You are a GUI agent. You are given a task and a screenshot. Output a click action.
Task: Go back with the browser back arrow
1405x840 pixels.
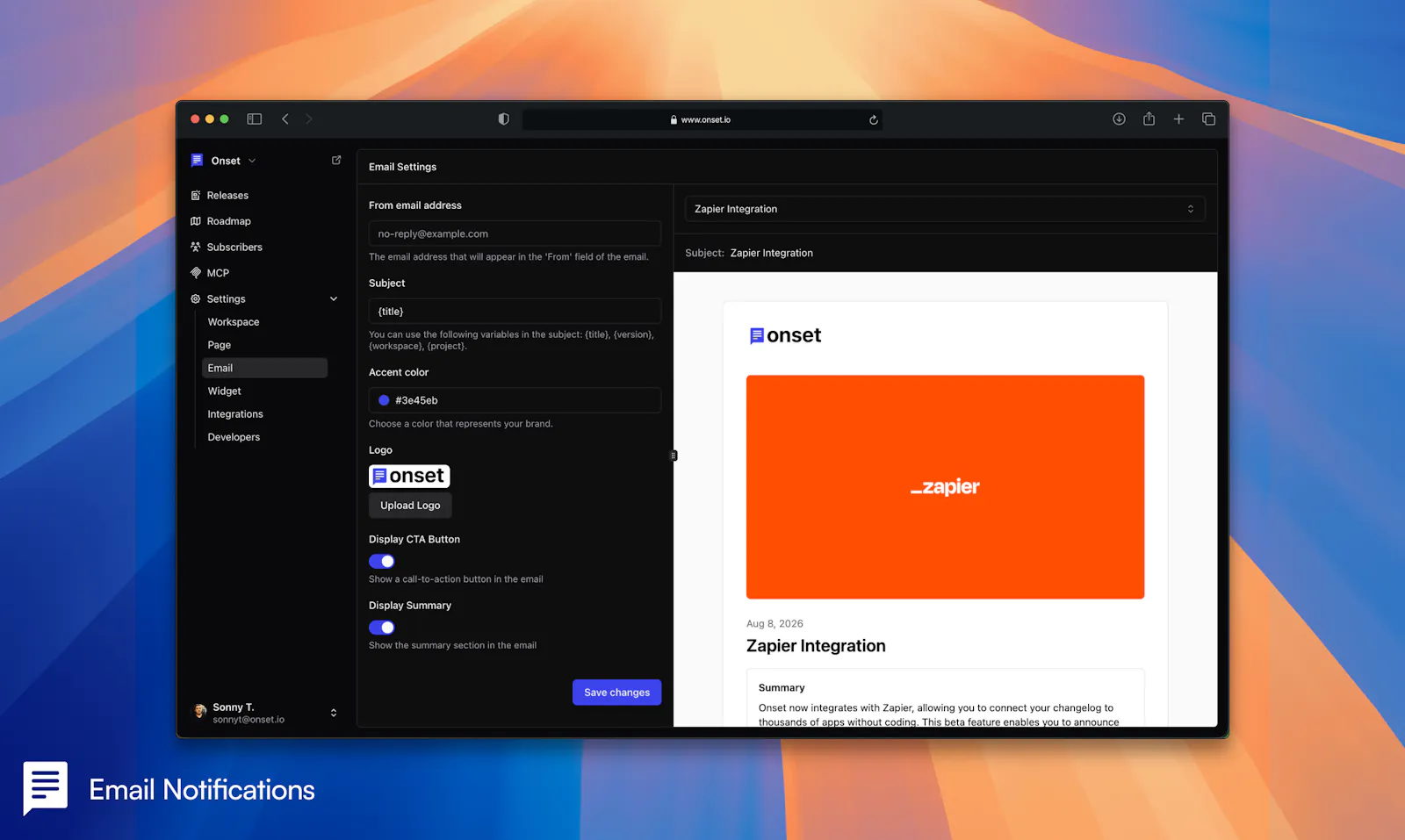[285, 119]
